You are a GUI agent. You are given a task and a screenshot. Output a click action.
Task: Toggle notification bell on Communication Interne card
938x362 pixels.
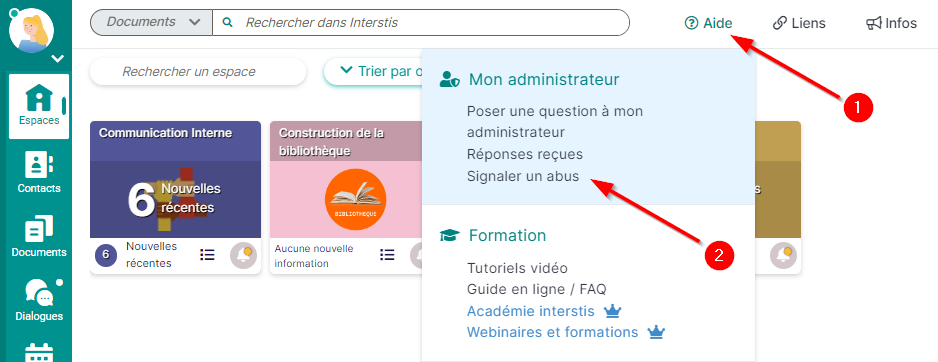(x=243, y=255)
